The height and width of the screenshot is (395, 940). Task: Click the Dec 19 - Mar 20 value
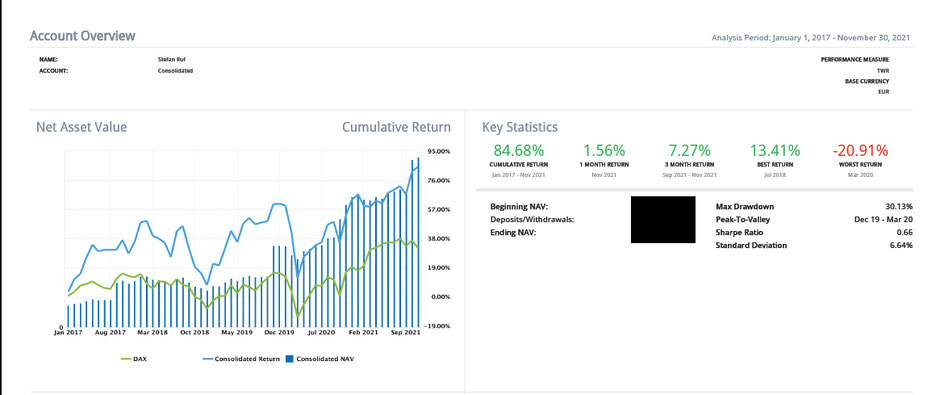(x=884, y=219)
